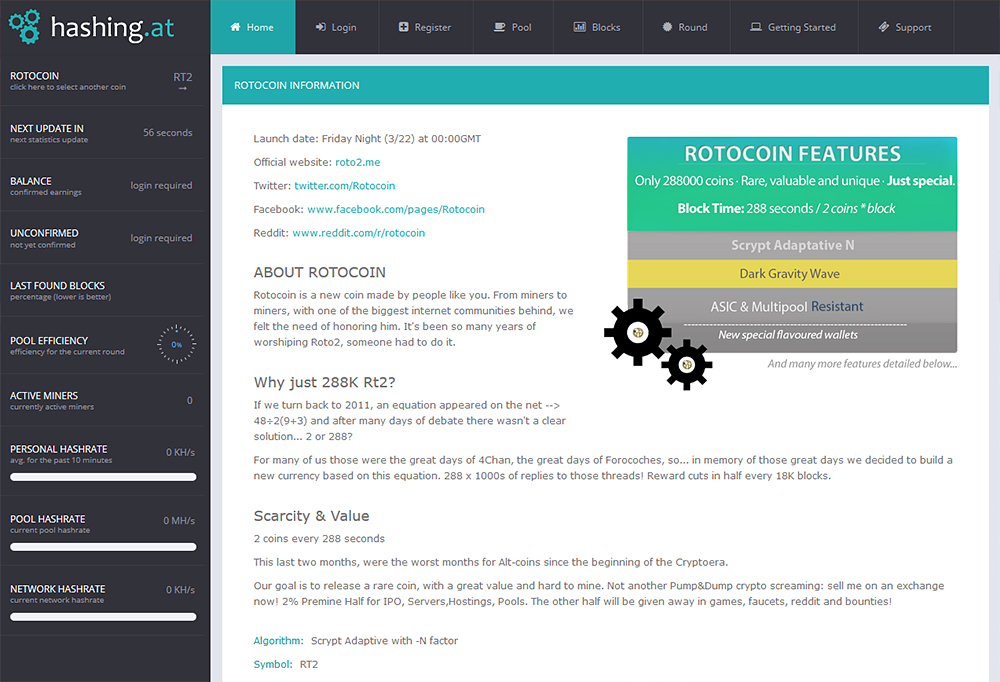Click the hashing.at site title

coord(112,27)
